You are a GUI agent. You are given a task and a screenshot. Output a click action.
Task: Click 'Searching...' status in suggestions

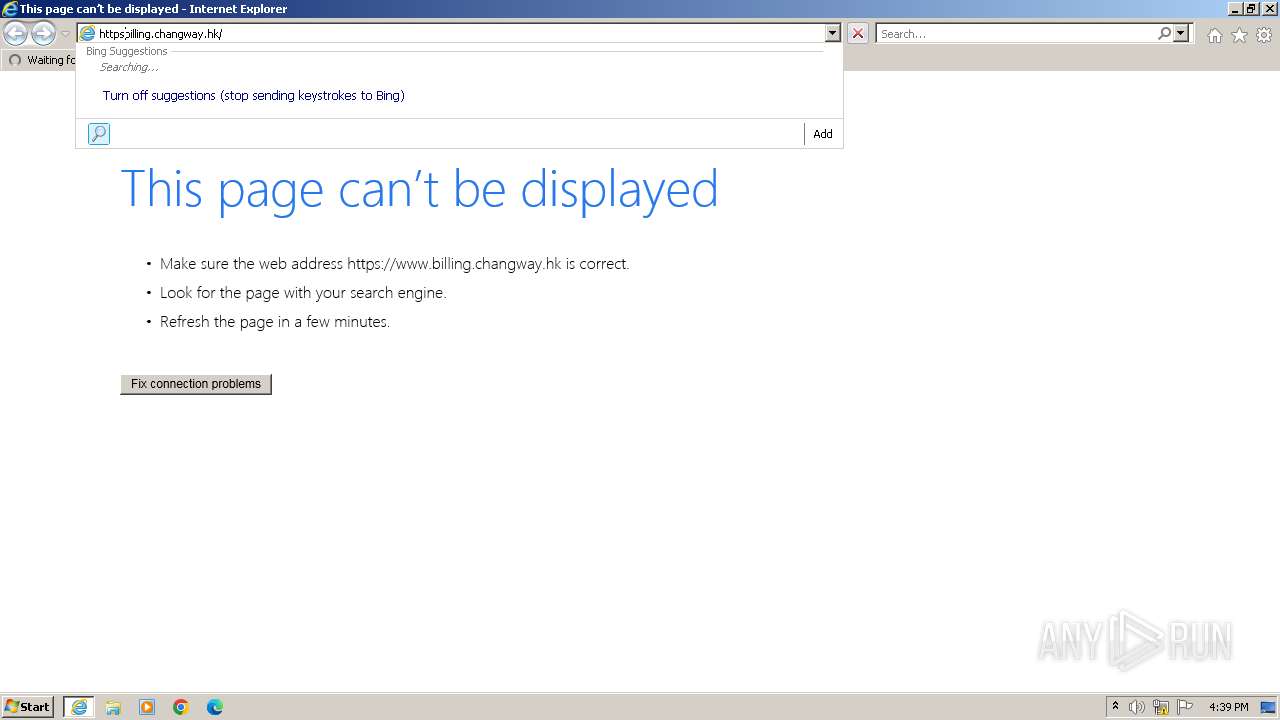point(129,68)
